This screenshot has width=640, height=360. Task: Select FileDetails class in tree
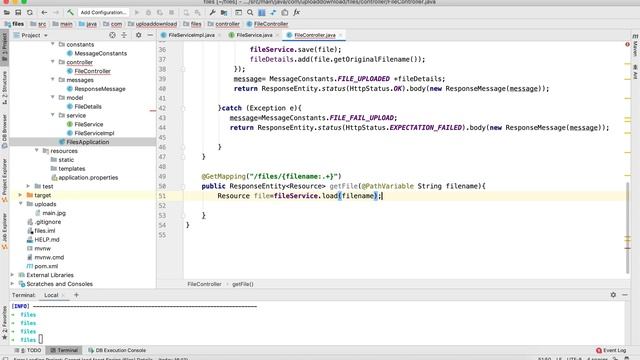coord(88,107)
